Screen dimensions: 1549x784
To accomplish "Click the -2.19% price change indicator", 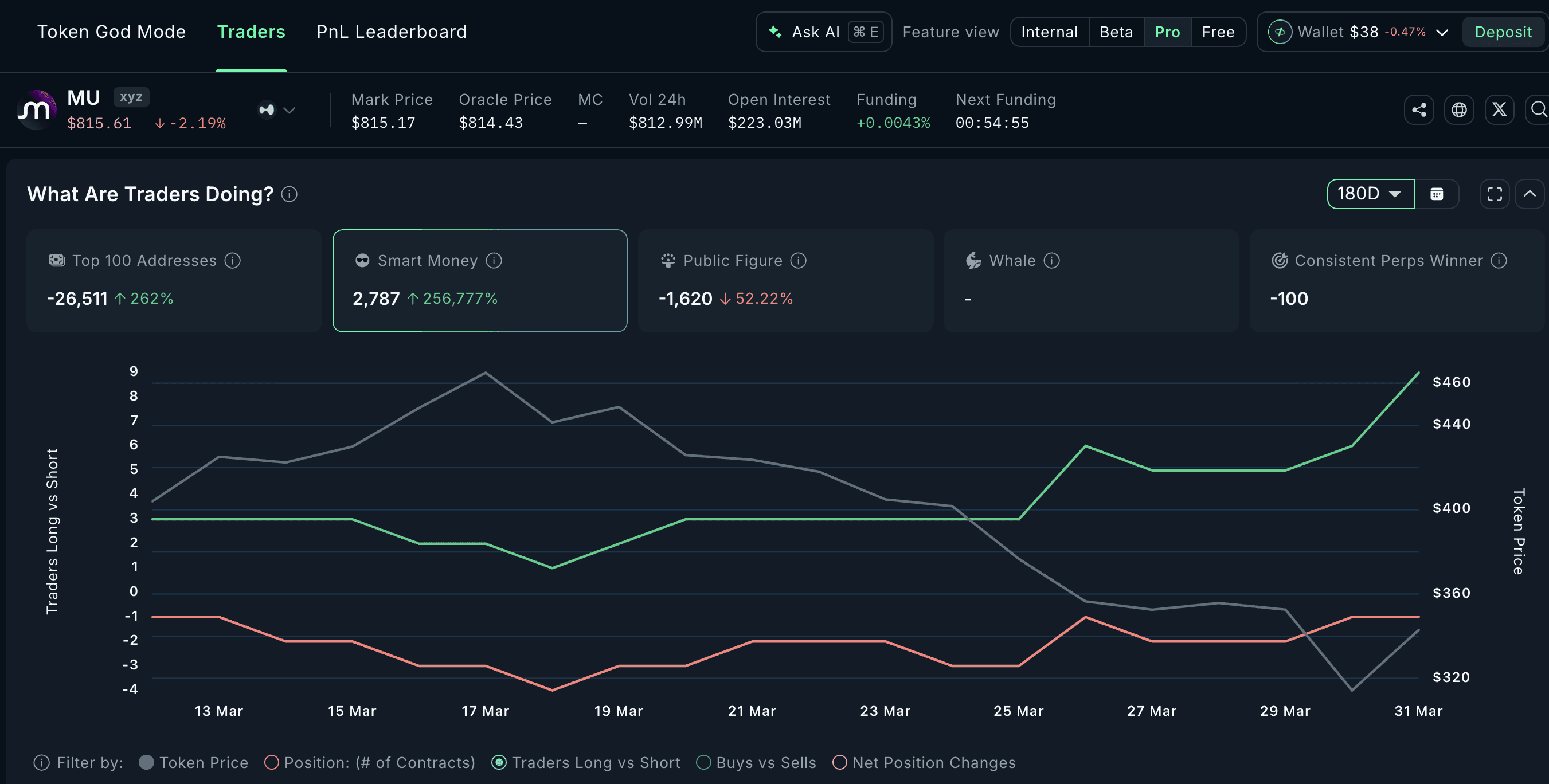I will [x=190, y=123].
